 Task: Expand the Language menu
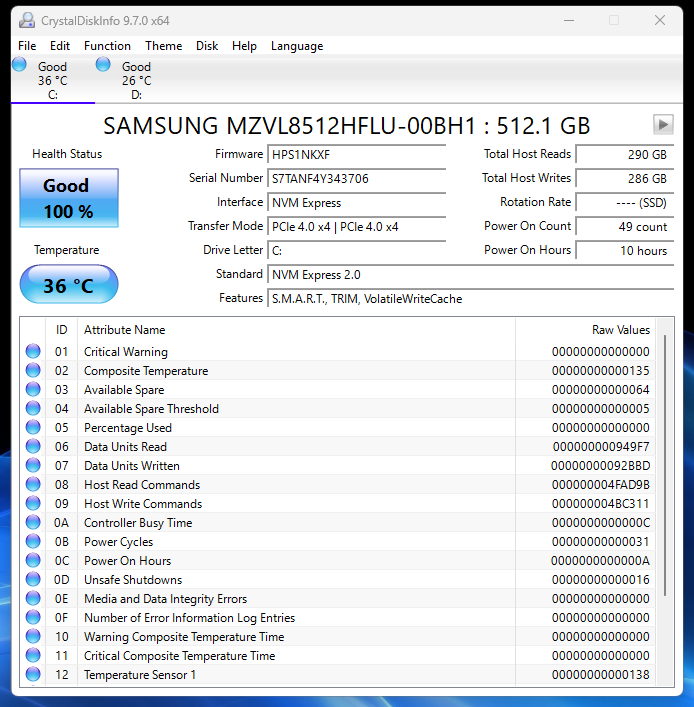(x=297, y=46)
